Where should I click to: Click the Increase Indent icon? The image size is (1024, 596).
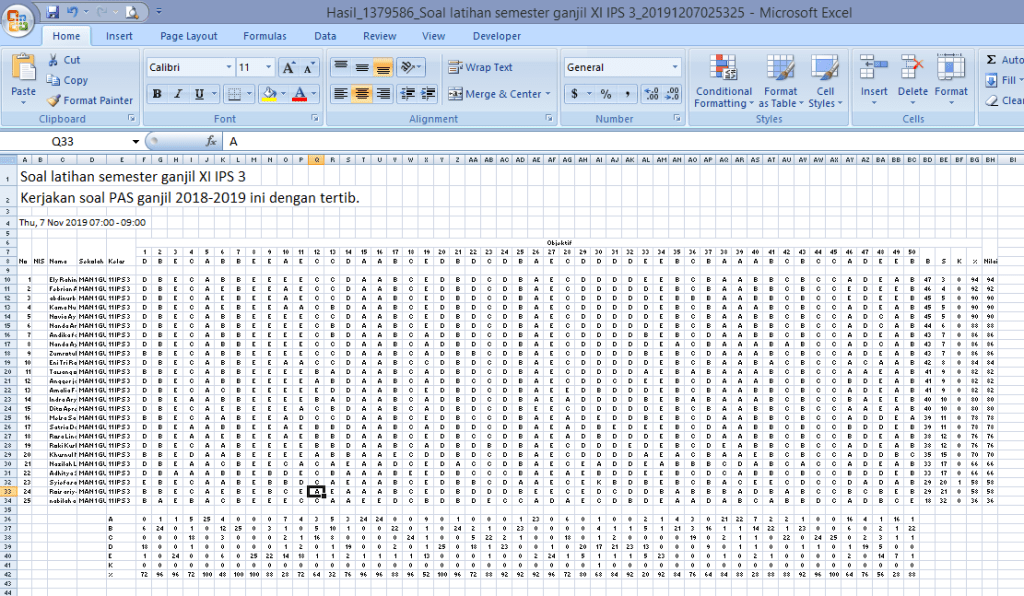432,94
